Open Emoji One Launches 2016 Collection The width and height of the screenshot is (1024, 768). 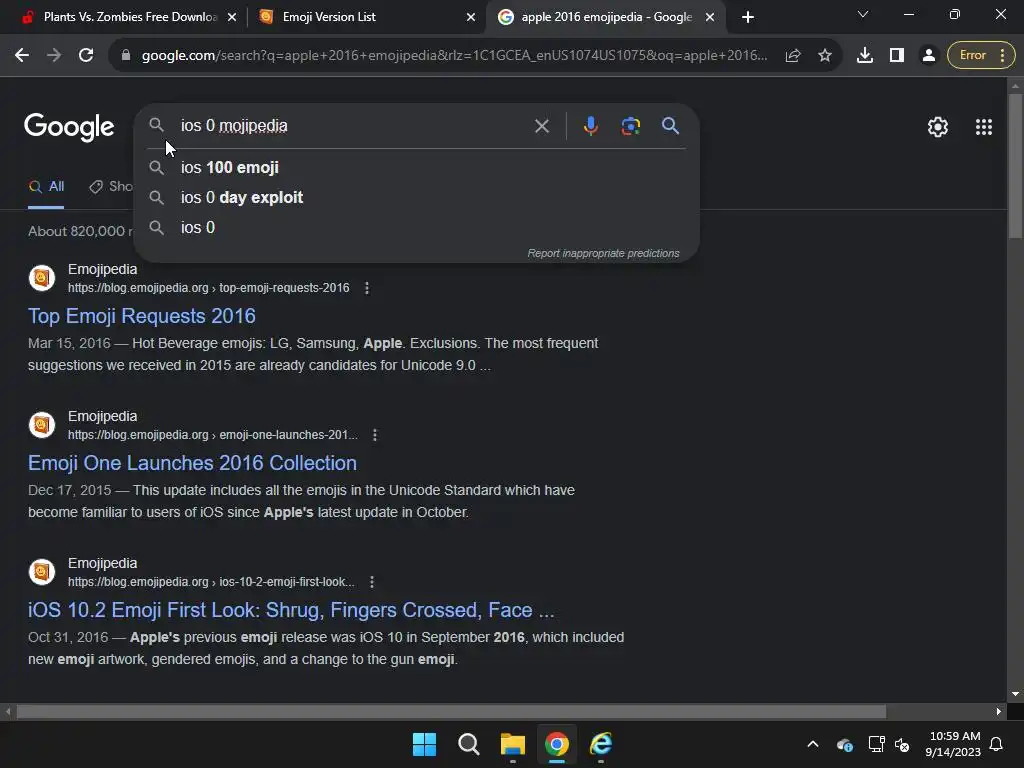tap(193, 463)
